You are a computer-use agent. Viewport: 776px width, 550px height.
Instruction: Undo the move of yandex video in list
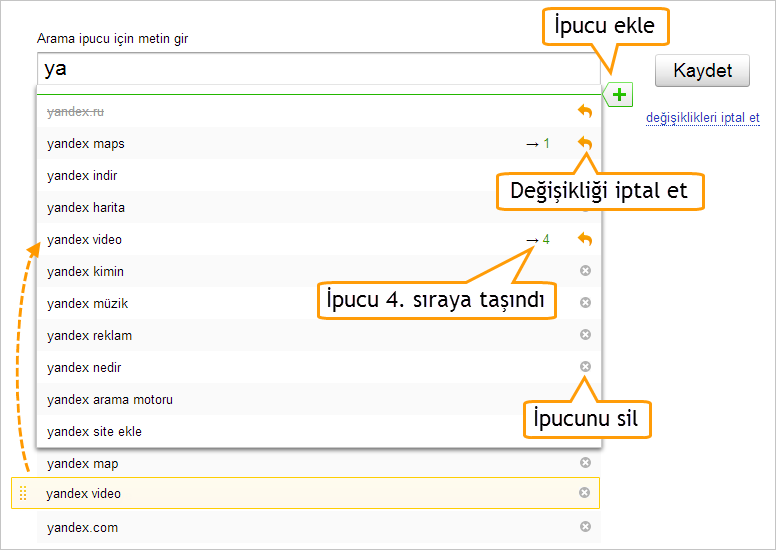pyautogui.click(x=585, y=239)
